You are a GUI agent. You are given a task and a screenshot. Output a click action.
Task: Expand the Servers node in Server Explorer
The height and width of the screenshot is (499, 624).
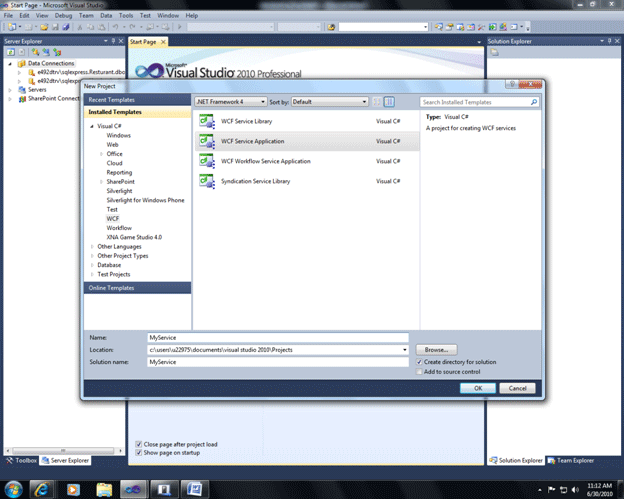(10, 90)
